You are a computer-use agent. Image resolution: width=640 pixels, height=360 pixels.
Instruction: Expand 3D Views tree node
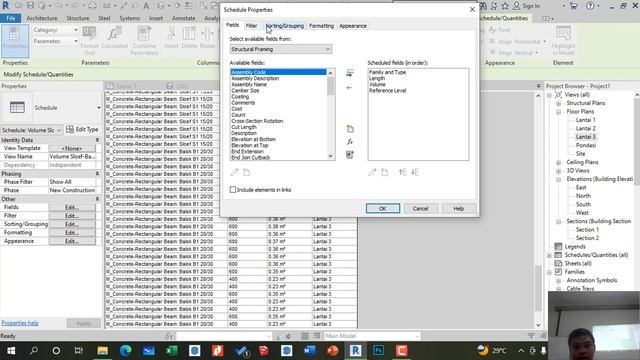(558, 171)
